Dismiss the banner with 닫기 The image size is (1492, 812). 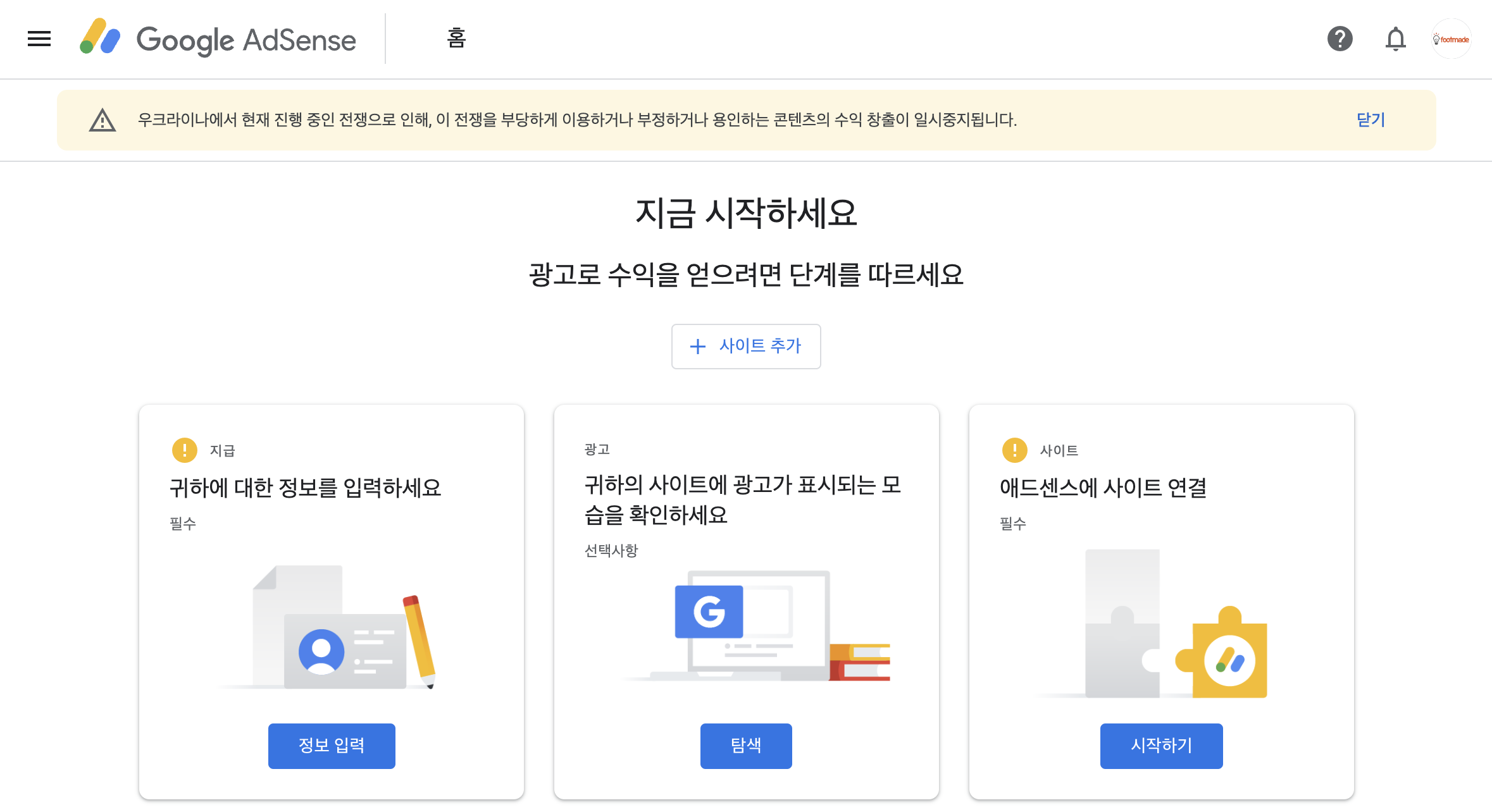point(1371,120)
